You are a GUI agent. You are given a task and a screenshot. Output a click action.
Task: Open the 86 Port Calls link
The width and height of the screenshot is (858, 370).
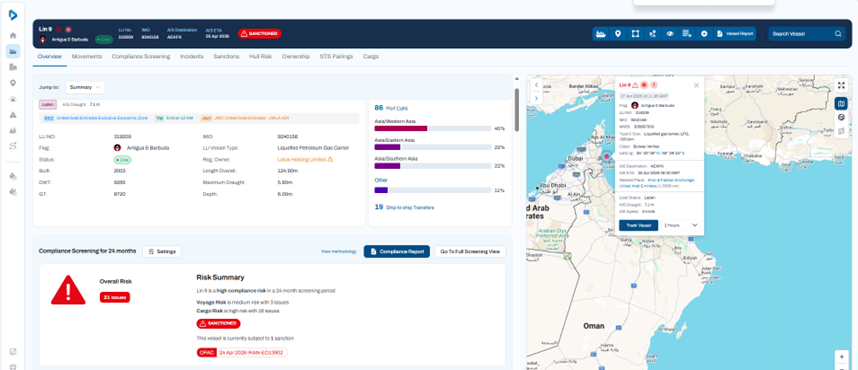[391, 108]
